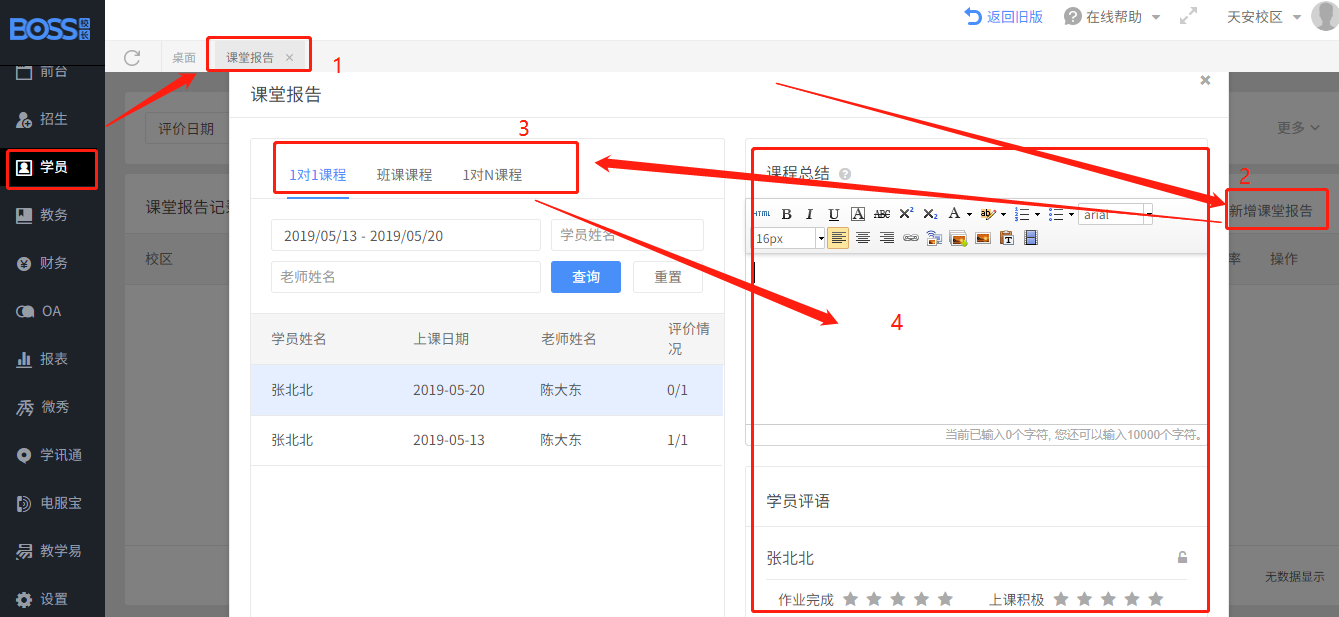Open 教务 in sidebar
Image resolution: width=1339 pixels, height=617 pixels.
52,215
